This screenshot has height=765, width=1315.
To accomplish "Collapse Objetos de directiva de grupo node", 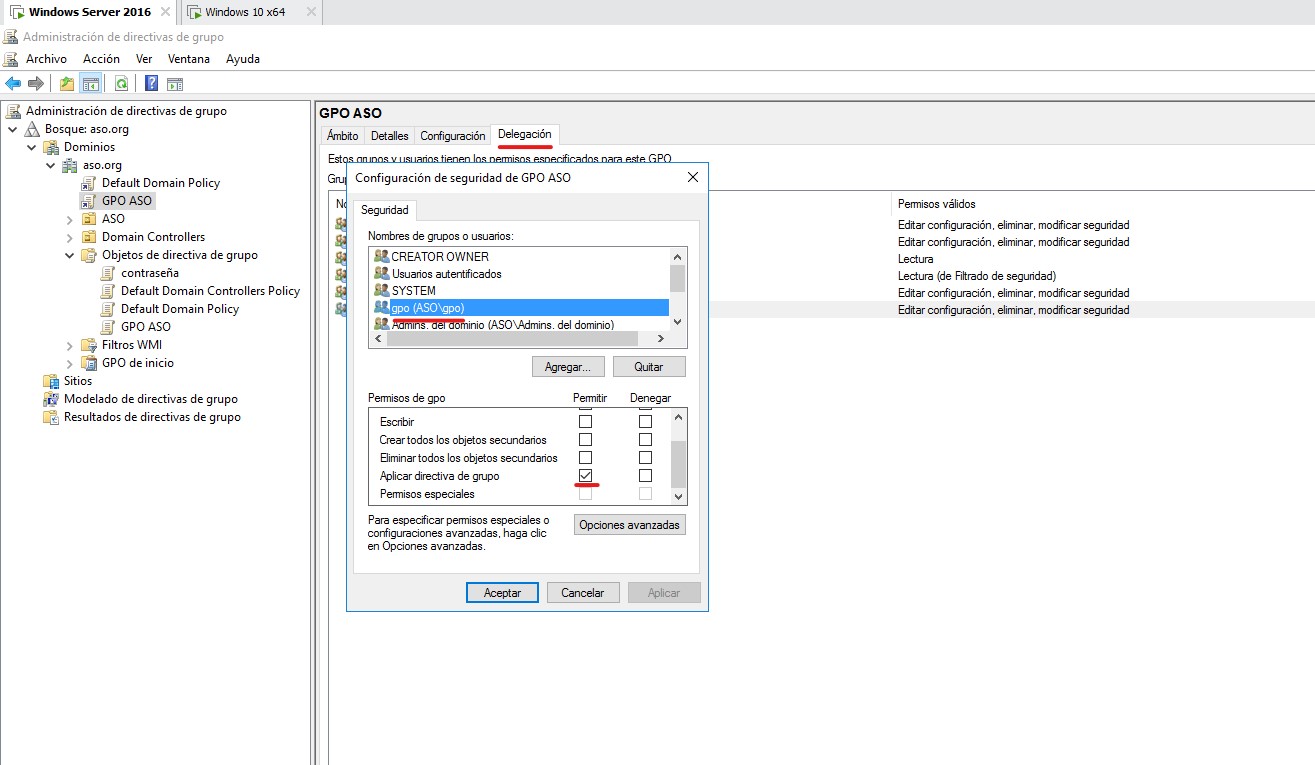I will click(70, 255).
